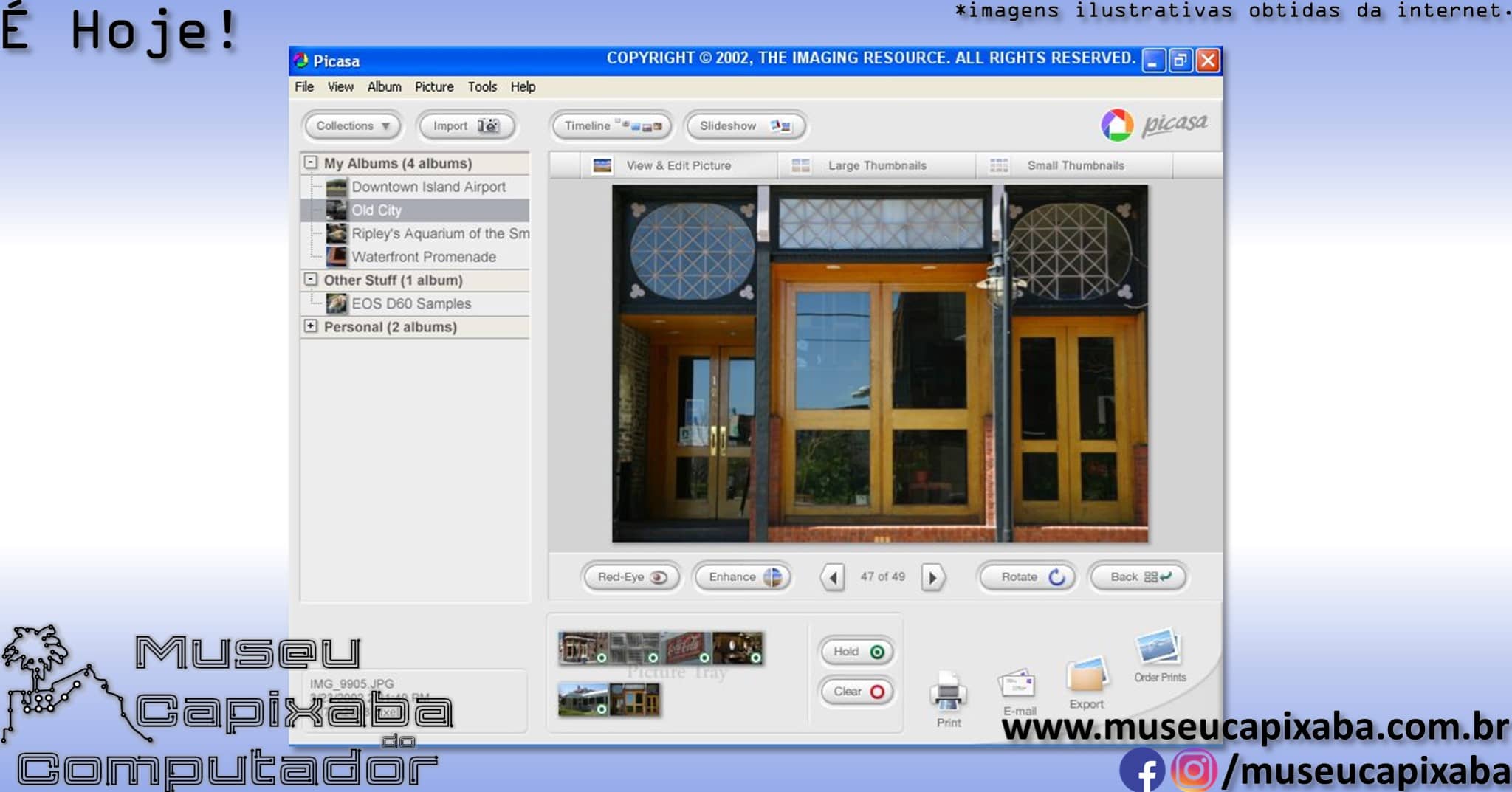1512x792 pixels.
Task: Click the Print icon
Action: point(949,693)
